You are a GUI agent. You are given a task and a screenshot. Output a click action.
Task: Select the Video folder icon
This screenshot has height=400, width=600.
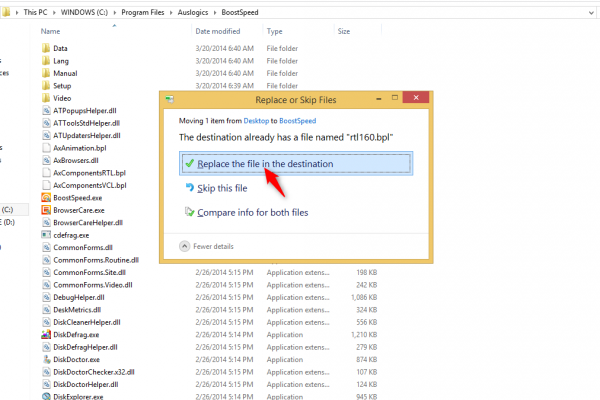pos(46,98)
